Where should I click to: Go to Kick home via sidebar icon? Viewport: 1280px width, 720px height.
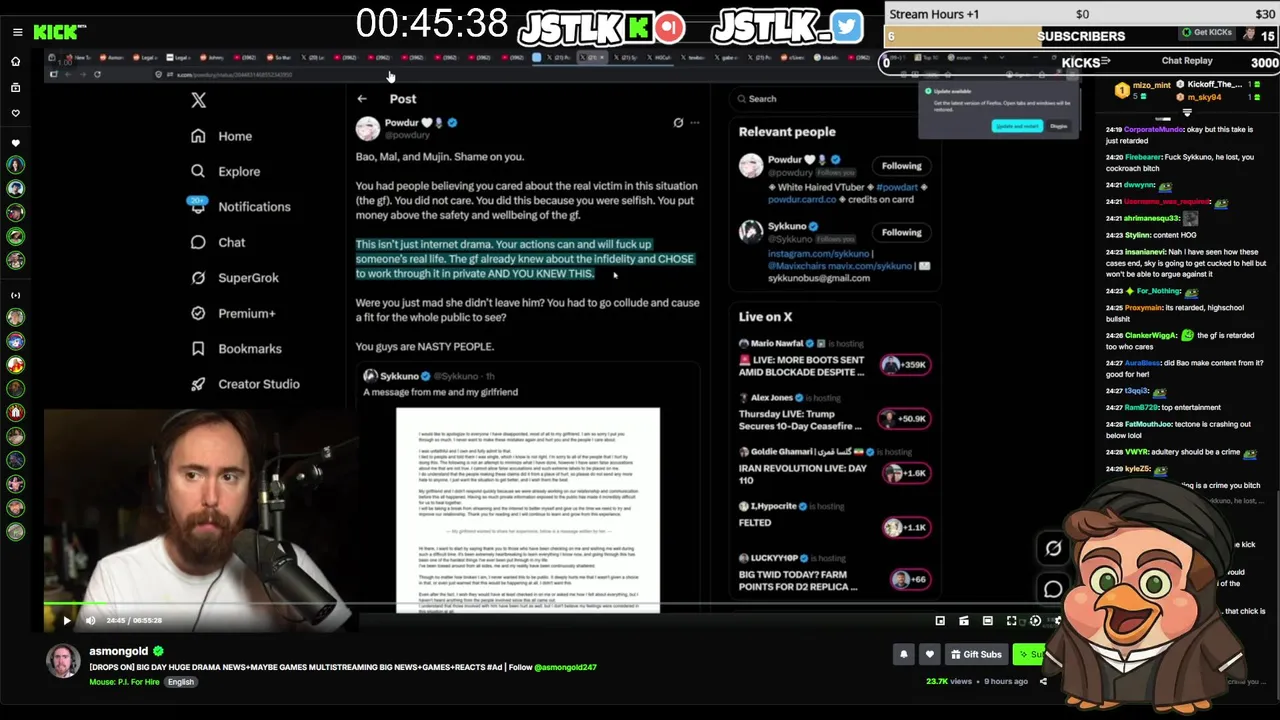point(15,61)
